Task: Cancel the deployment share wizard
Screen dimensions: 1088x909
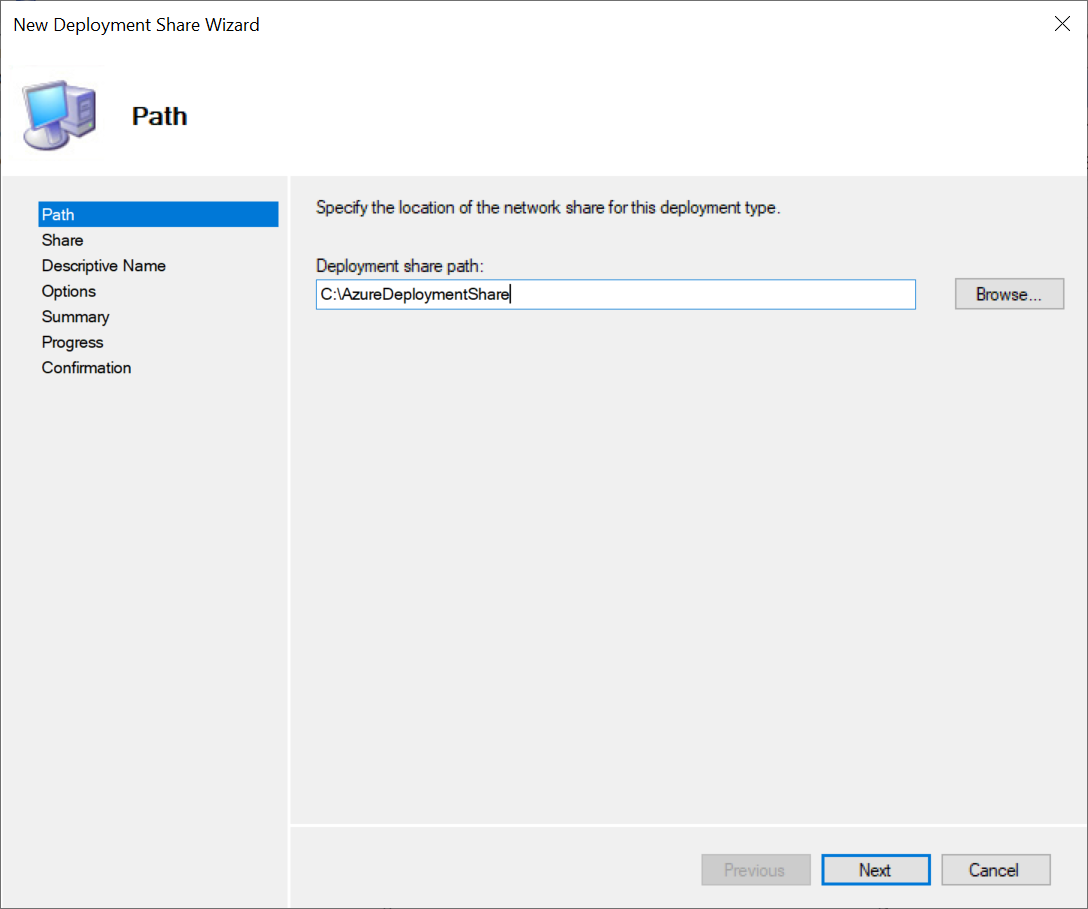Action: point(995,870)
